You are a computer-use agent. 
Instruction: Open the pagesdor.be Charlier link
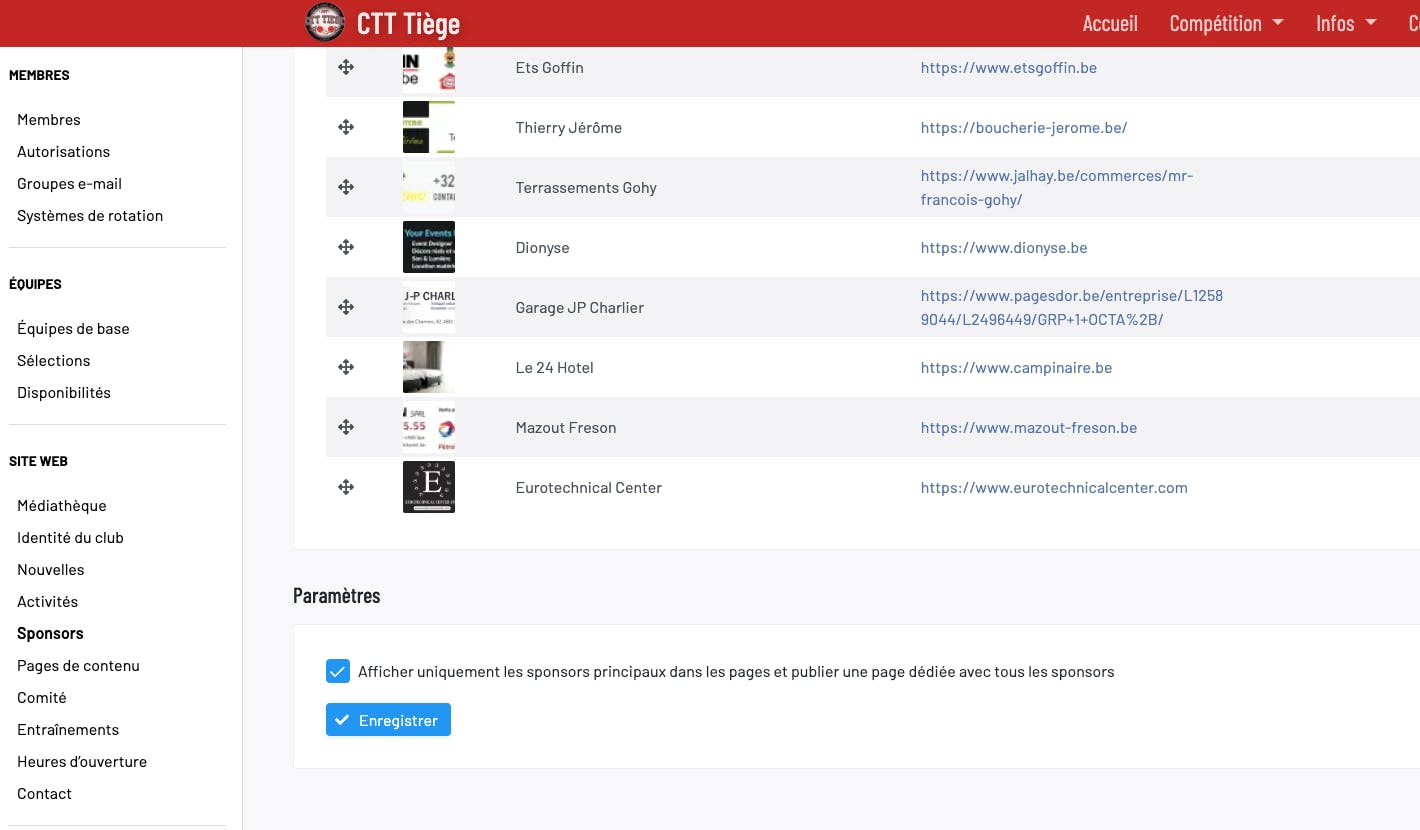tap(1072, 308)
